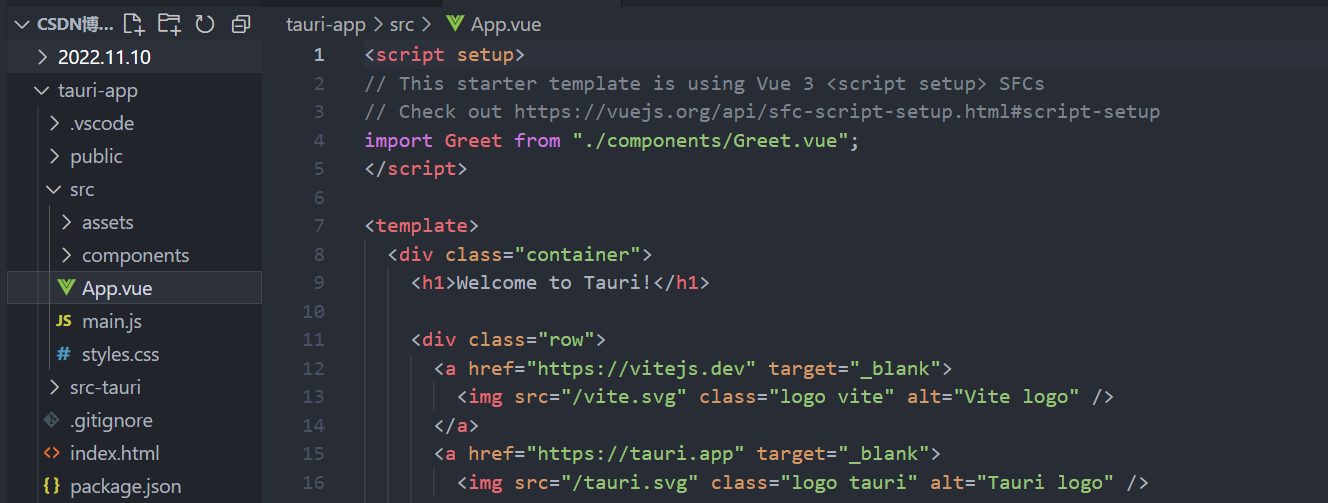This screenshot has height=503, width=1328.
Task: Collapse the tauri-app folder
Action: 42,90
